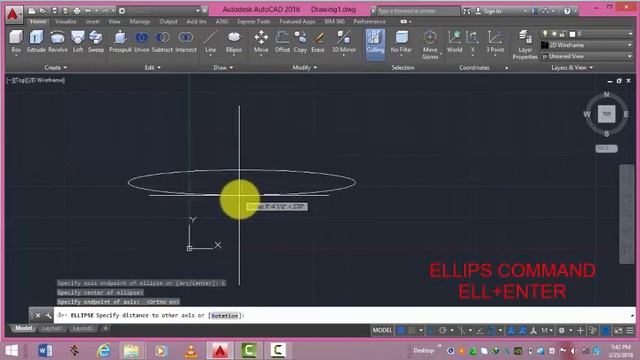Open the annotation scale 1:1 dropdown
Screen dimensions: 640x360
tap(547, 330)
